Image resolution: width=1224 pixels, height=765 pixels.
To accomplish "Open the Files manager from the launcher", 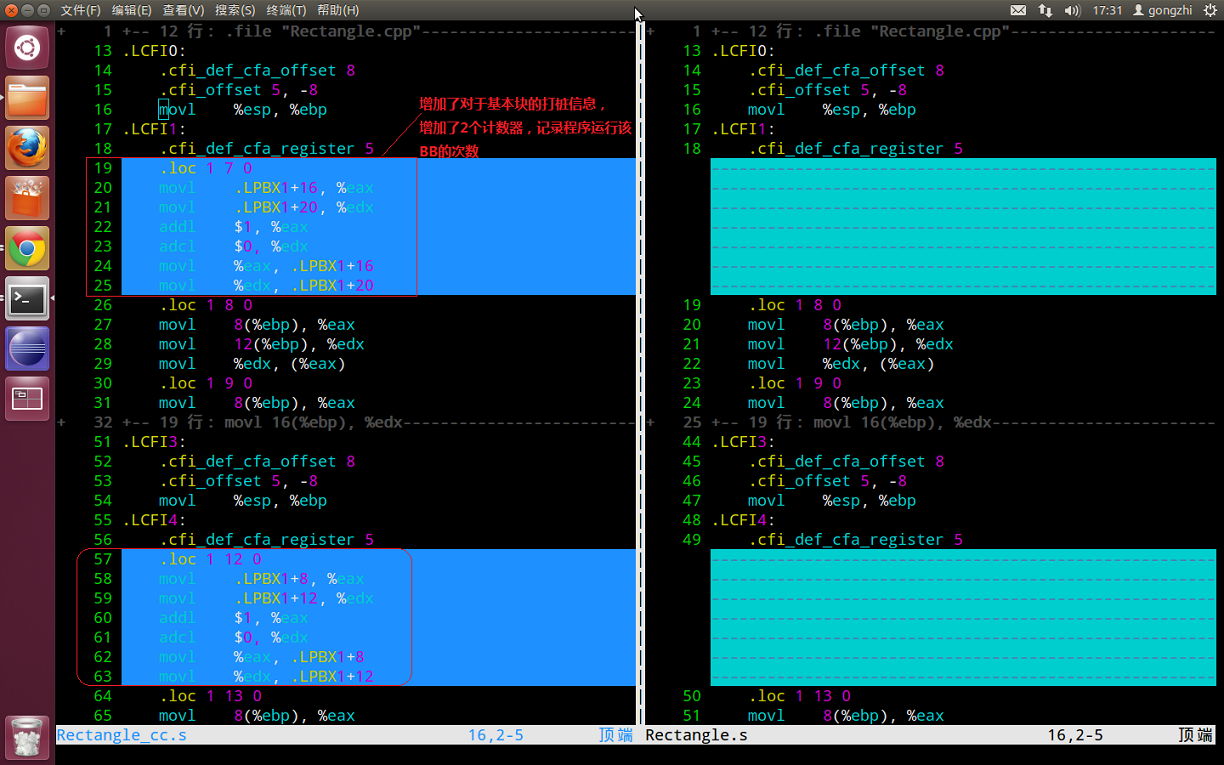I will pos(27,97).
